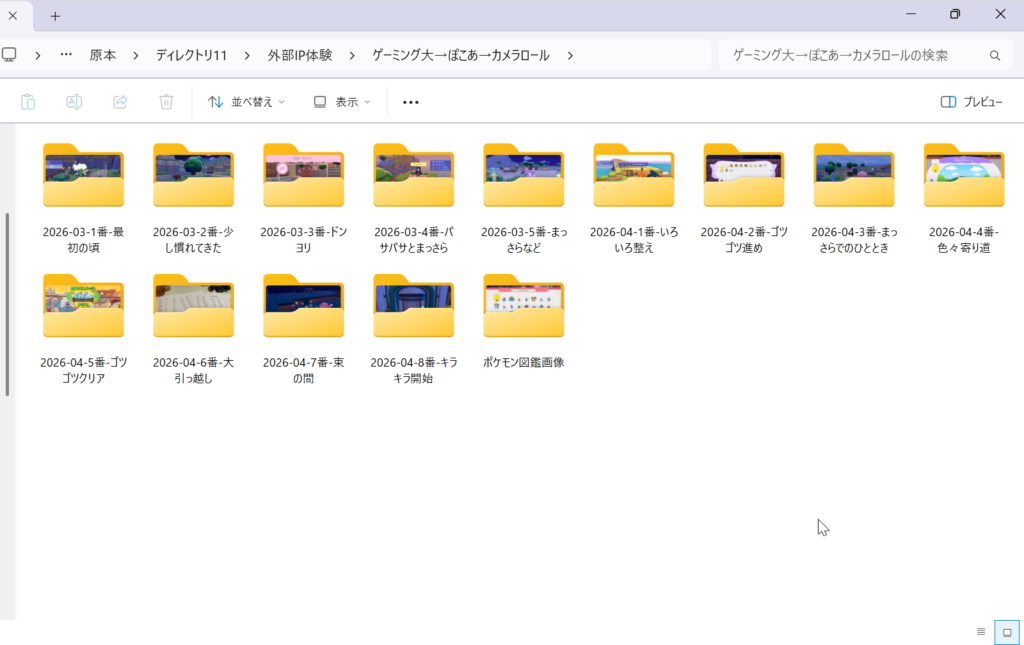Click the share icon in toolbar
Viewport: 1024px width, 645px height.
[x=120, y=102]
